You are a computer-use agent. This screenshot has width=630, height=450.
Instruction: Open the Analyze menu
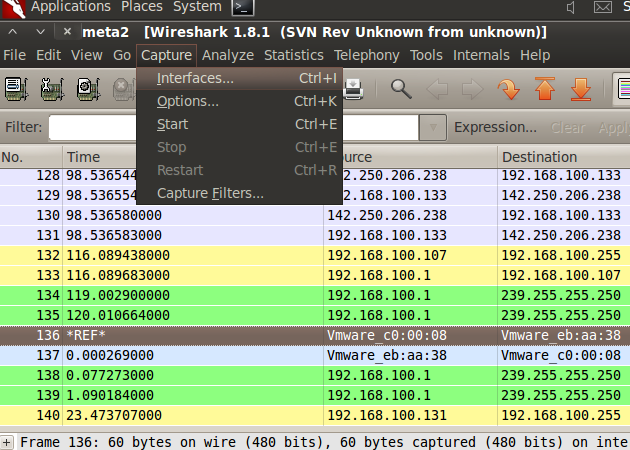[x=228, y=55]
